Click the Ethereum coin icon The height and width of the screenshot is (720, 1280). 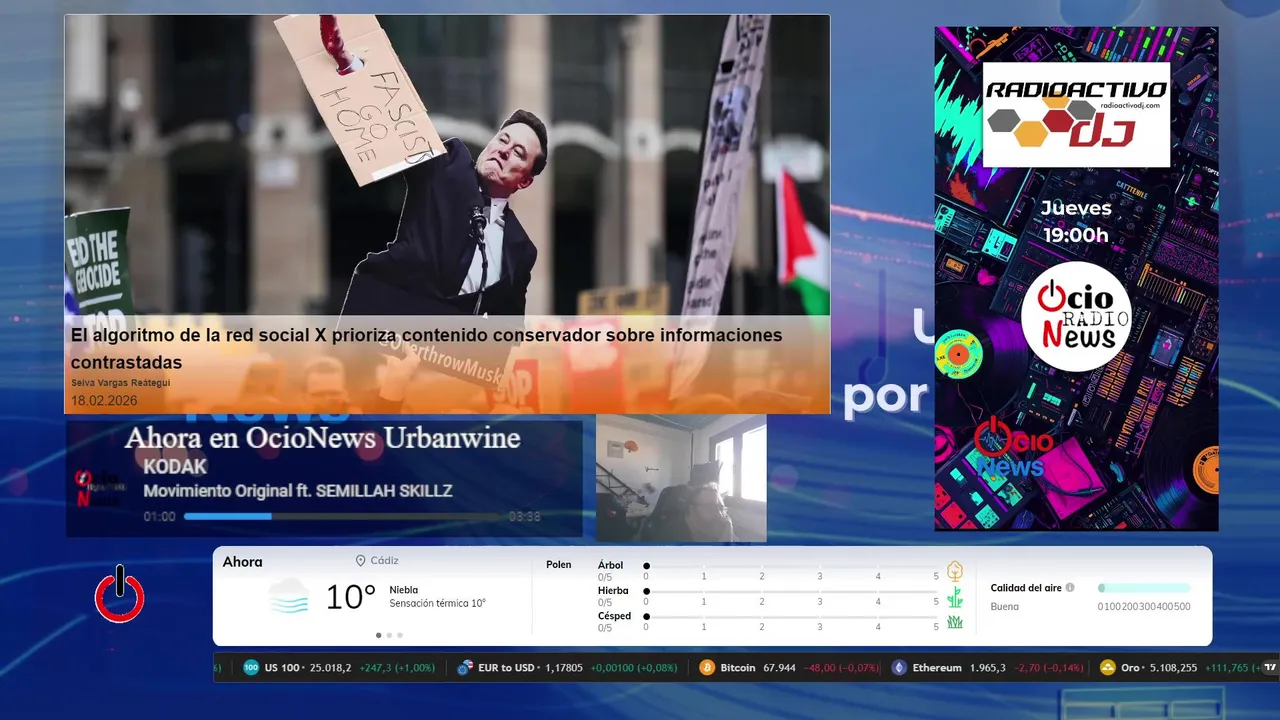(x=899, y=668)
